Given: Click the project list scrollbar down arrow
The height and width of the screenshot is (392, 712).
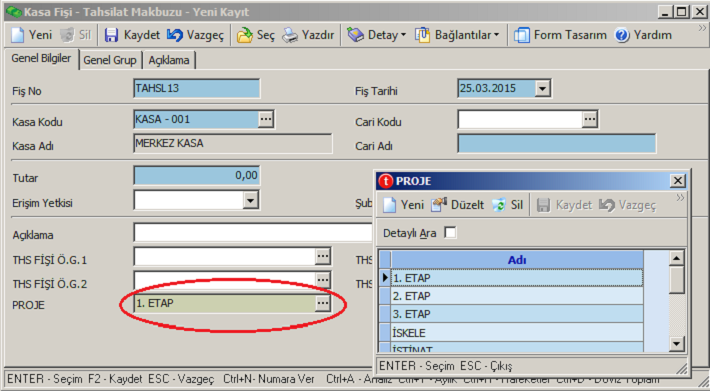Looking at the screenshot, I should pyautogui.click(x=677, y=344).
